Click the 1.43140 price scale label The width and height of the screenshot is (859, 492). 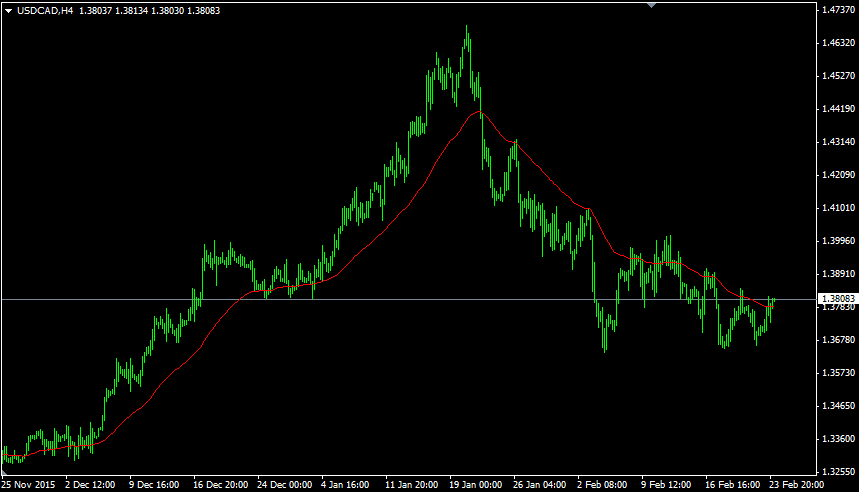click(839, 142)
